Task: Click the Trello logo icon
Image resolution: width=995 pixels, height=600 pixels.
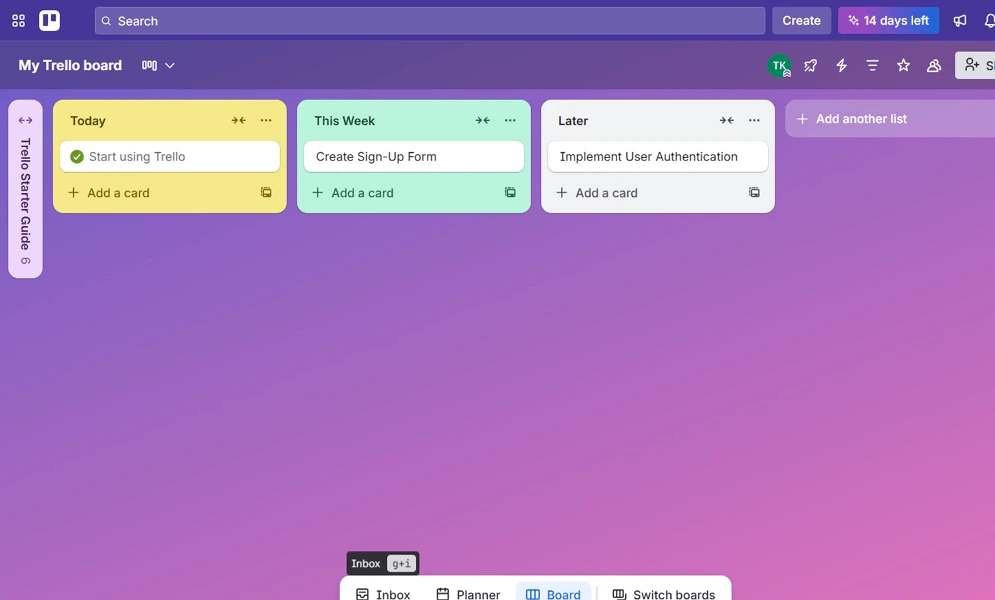Action: pyautogui.click(x=49, y=21)
